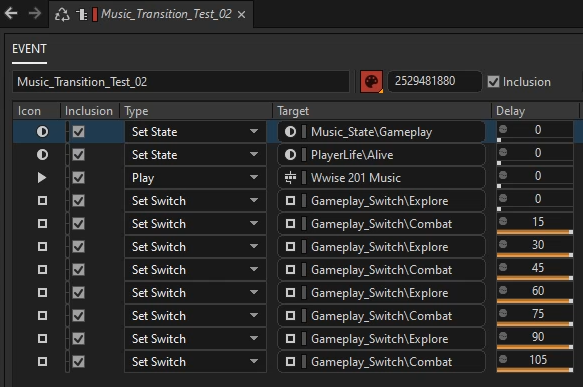Click the PlayerLife\Alive target field
The image size is (583, 387).
tap(381, 155)
